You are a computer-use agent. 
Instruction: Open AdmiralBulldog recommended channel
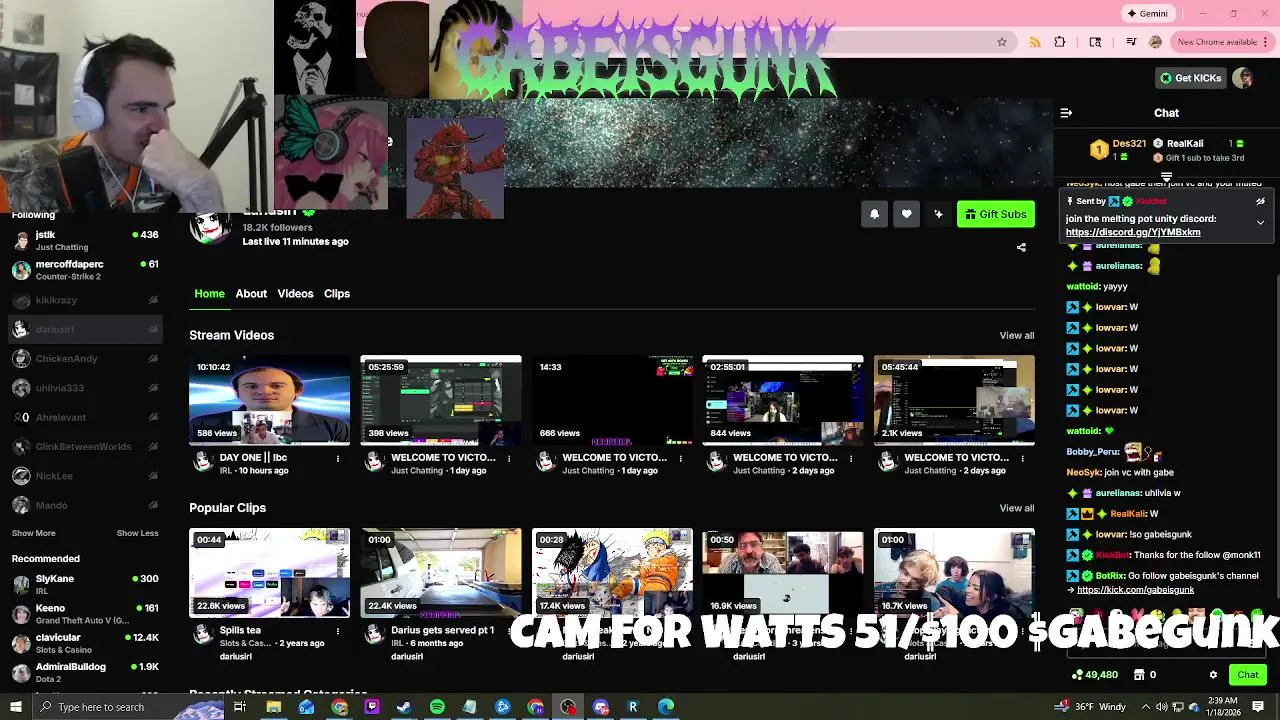[85, 672]
